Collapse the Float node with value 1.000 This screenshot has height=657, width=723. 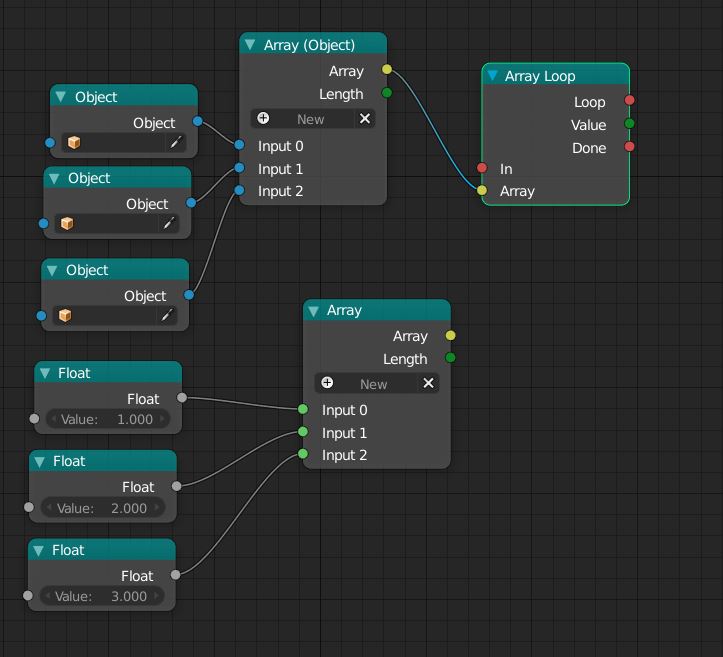(x=45, y=373)
